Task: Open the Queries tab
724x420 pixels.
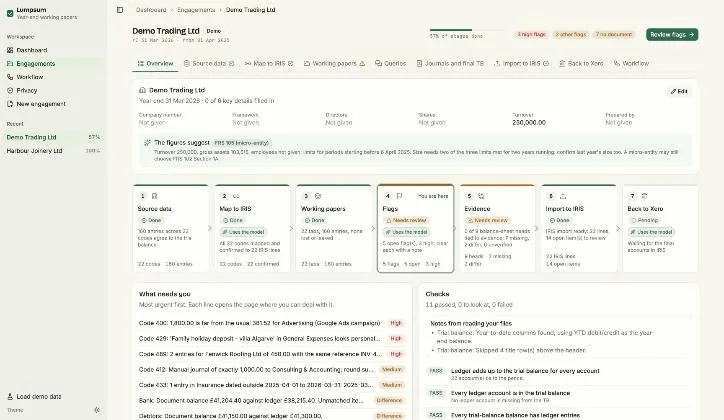Action: coord(391,64)
